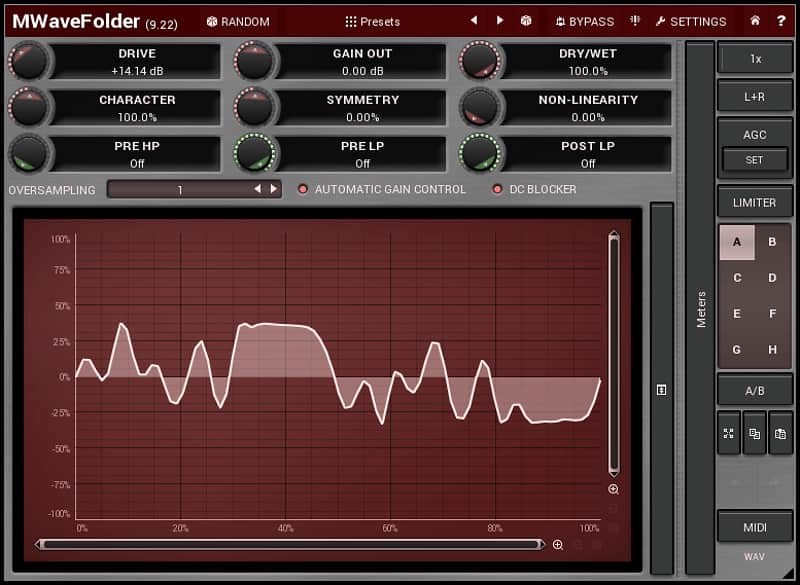Select preset slot D
The width and height of the screenshot is (800, 585).
[x=772, y=278]
